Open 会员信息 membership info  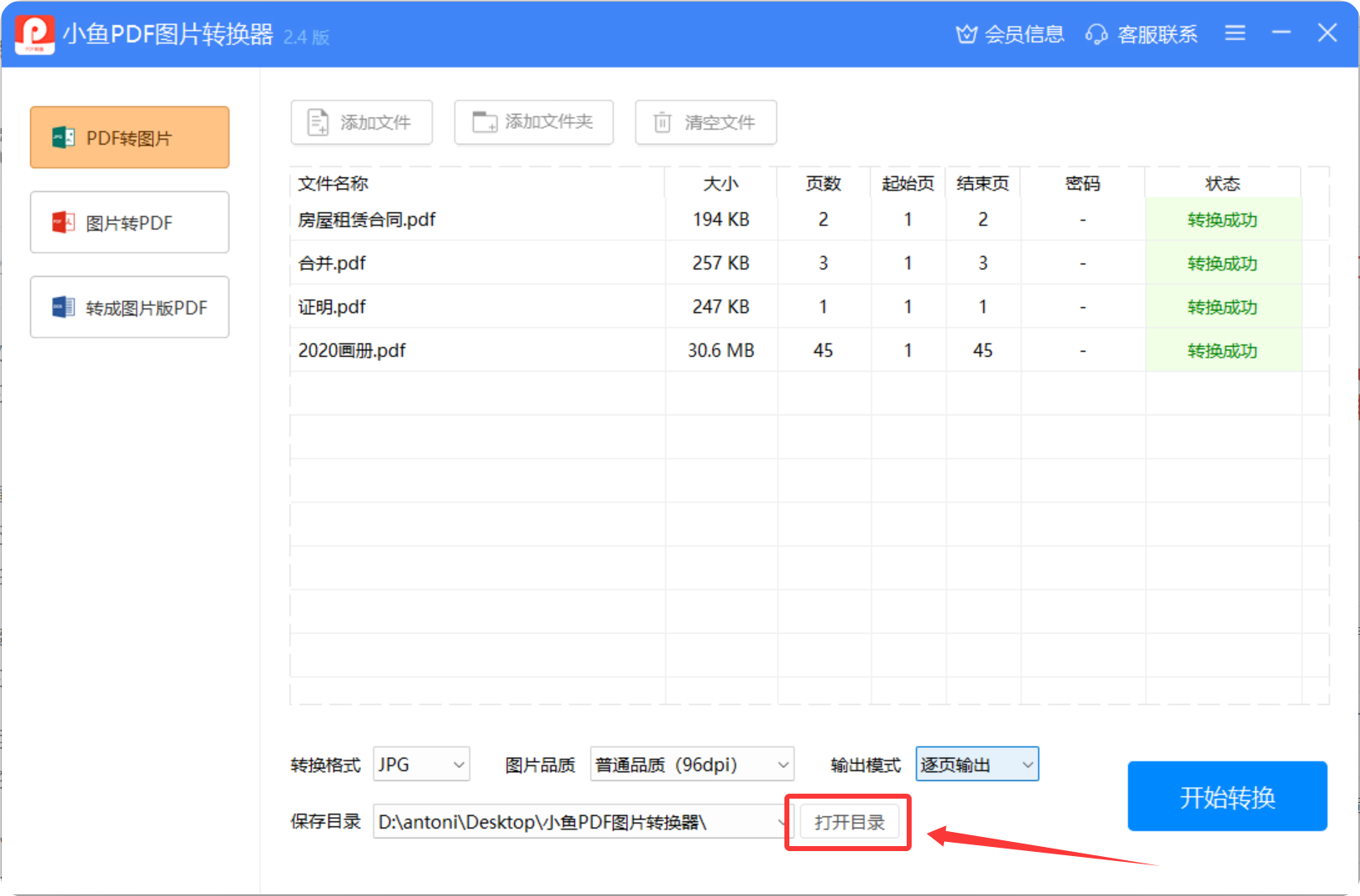pyautogui.click(x=1008, y=34)
